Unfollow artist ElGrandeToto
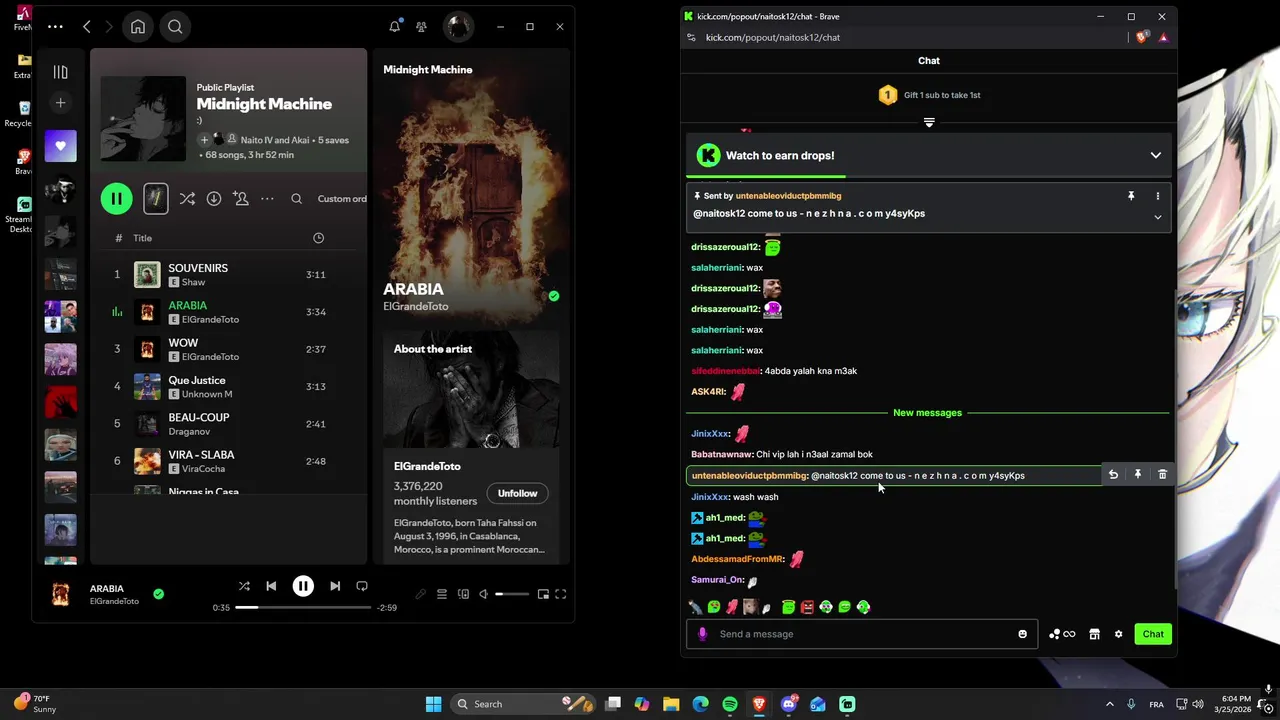Image resolution: width=1280 pixels, height=720 pixels. tap(517, 493)
